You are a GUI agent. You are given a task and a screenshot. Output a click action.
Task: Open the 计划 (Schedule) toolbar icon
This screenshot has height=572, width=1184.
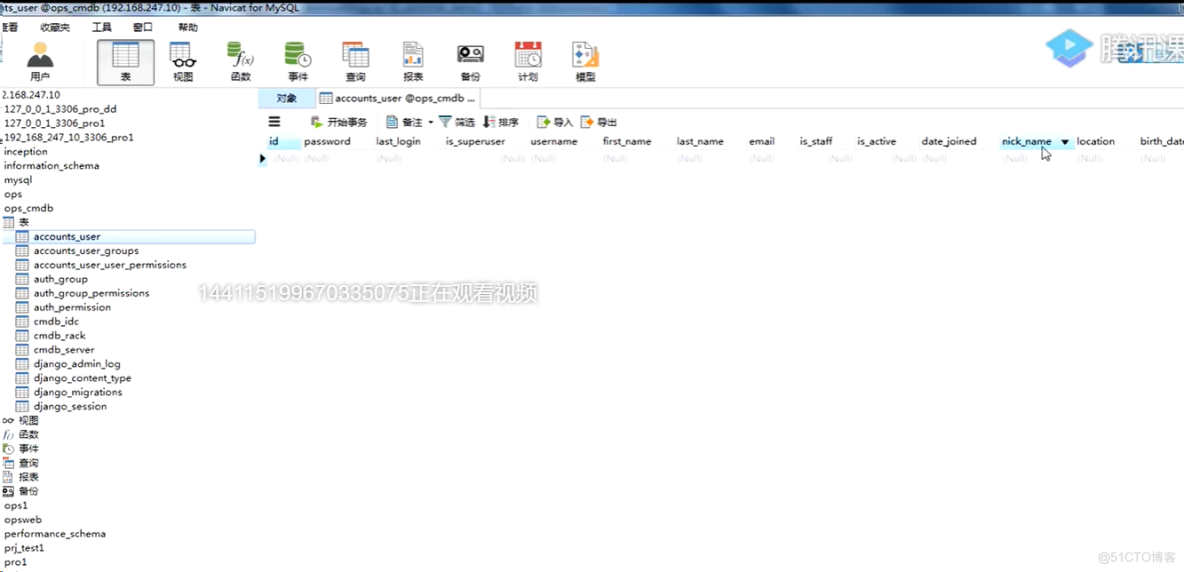528,62
